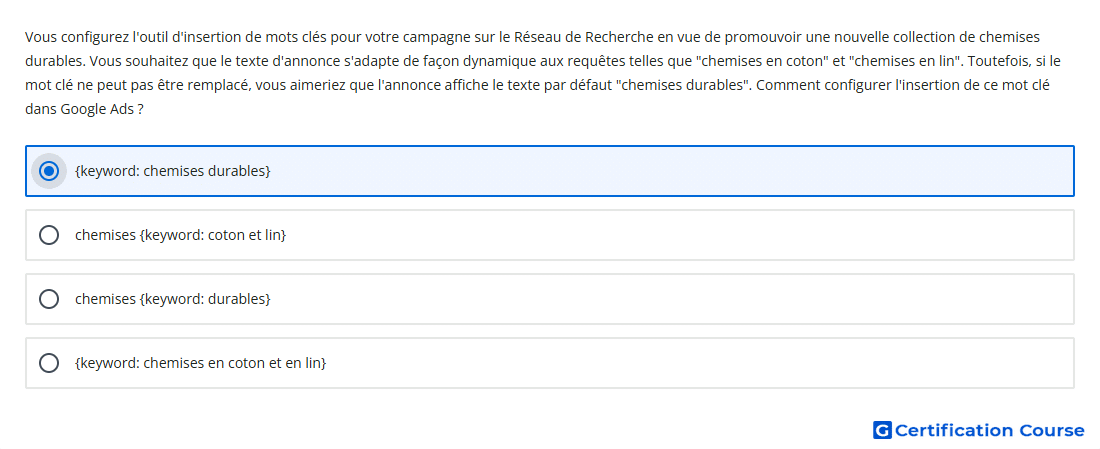Click answer label "chemises {keyword: coton et lin}"
Image resolution: width=1100 pixels, height=449 pixels.
(x=181, y=235)
